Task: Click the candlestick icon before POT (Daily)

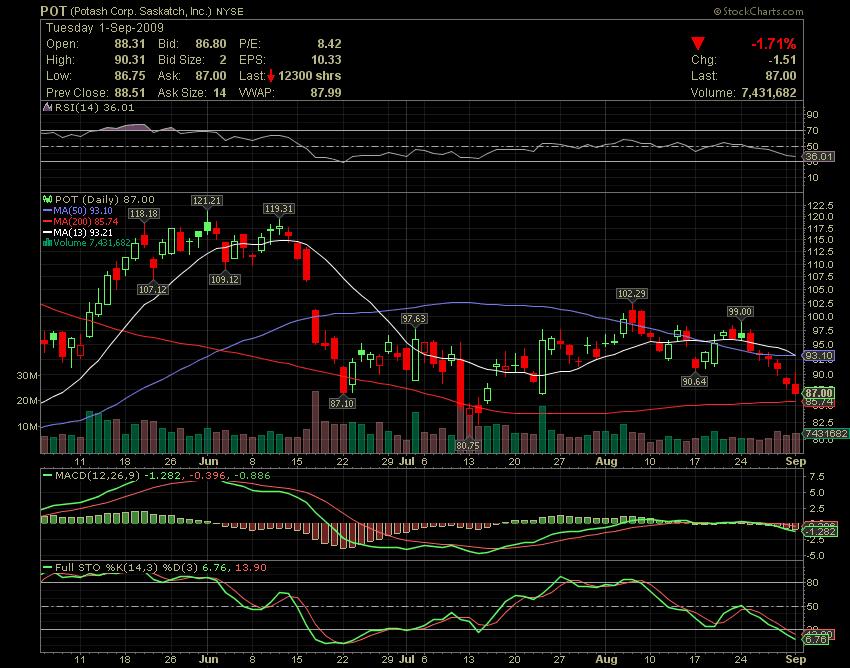Action: 47,200
